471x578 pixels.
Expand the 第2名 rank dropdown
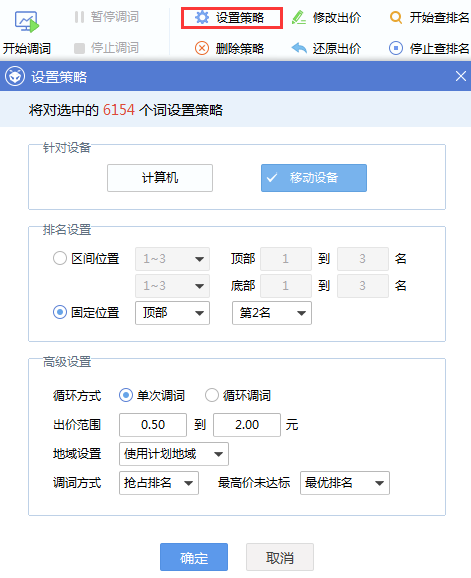[x=272, y=313]
